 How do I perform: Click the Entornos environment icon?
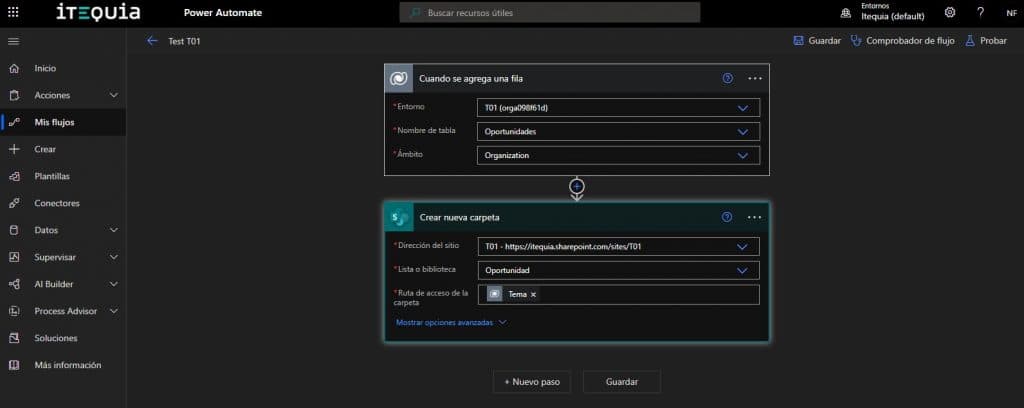(x=846, y=13)
